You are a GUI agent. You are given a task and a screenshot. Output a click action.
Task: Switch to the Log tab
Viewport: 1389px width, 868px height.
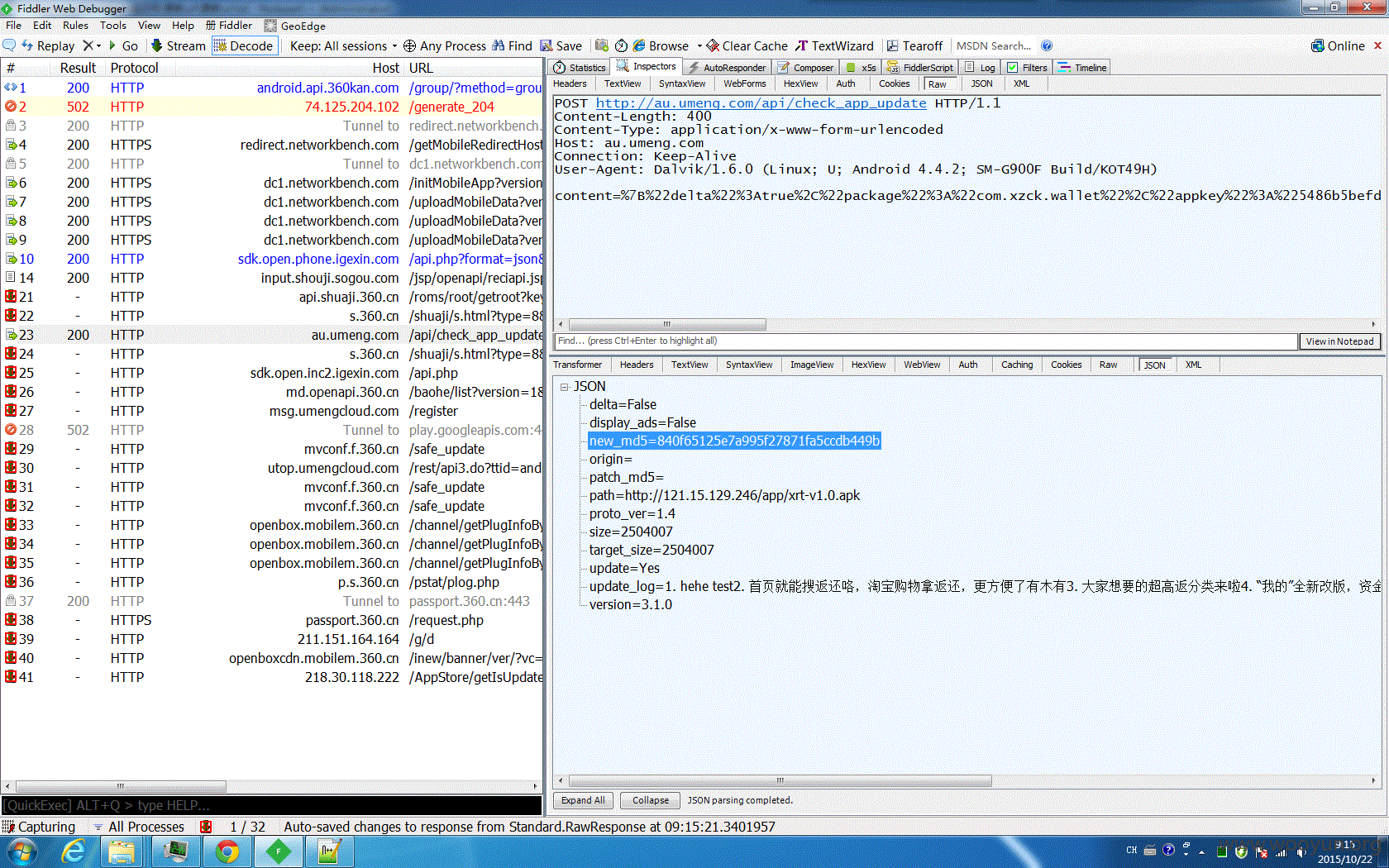tap(981, 68)
